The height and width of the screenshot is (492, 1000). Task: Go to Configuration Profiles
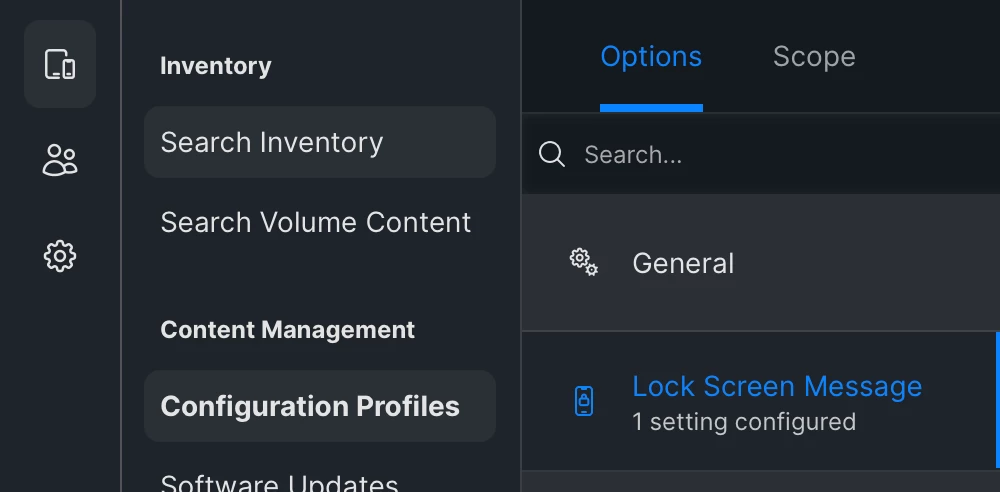(x=320, y=406)
